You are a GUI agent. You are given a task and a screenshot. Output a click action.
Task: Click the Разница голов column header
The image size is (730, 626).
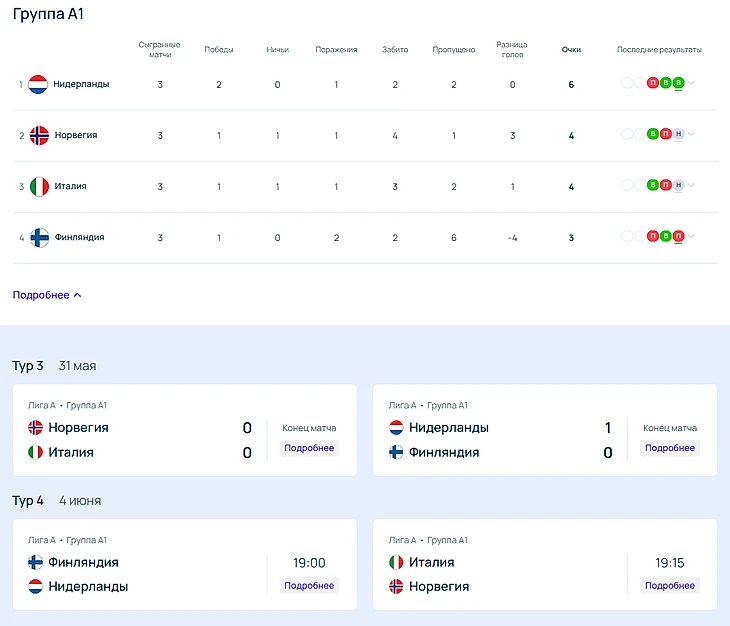[512, 49]
